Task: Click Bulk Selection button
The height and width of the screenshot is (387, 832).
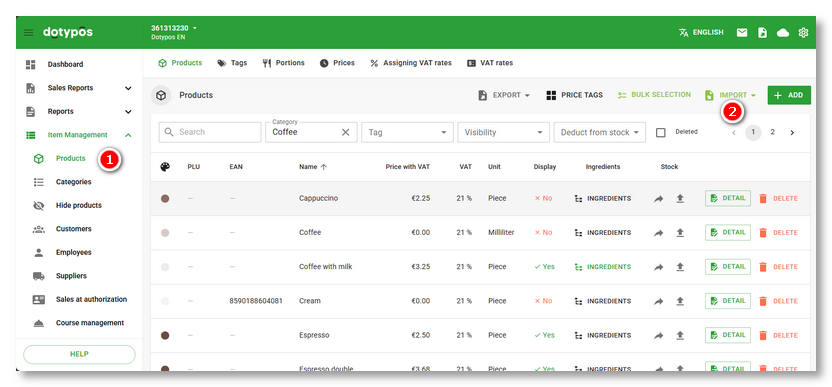Action: [654, 95]
